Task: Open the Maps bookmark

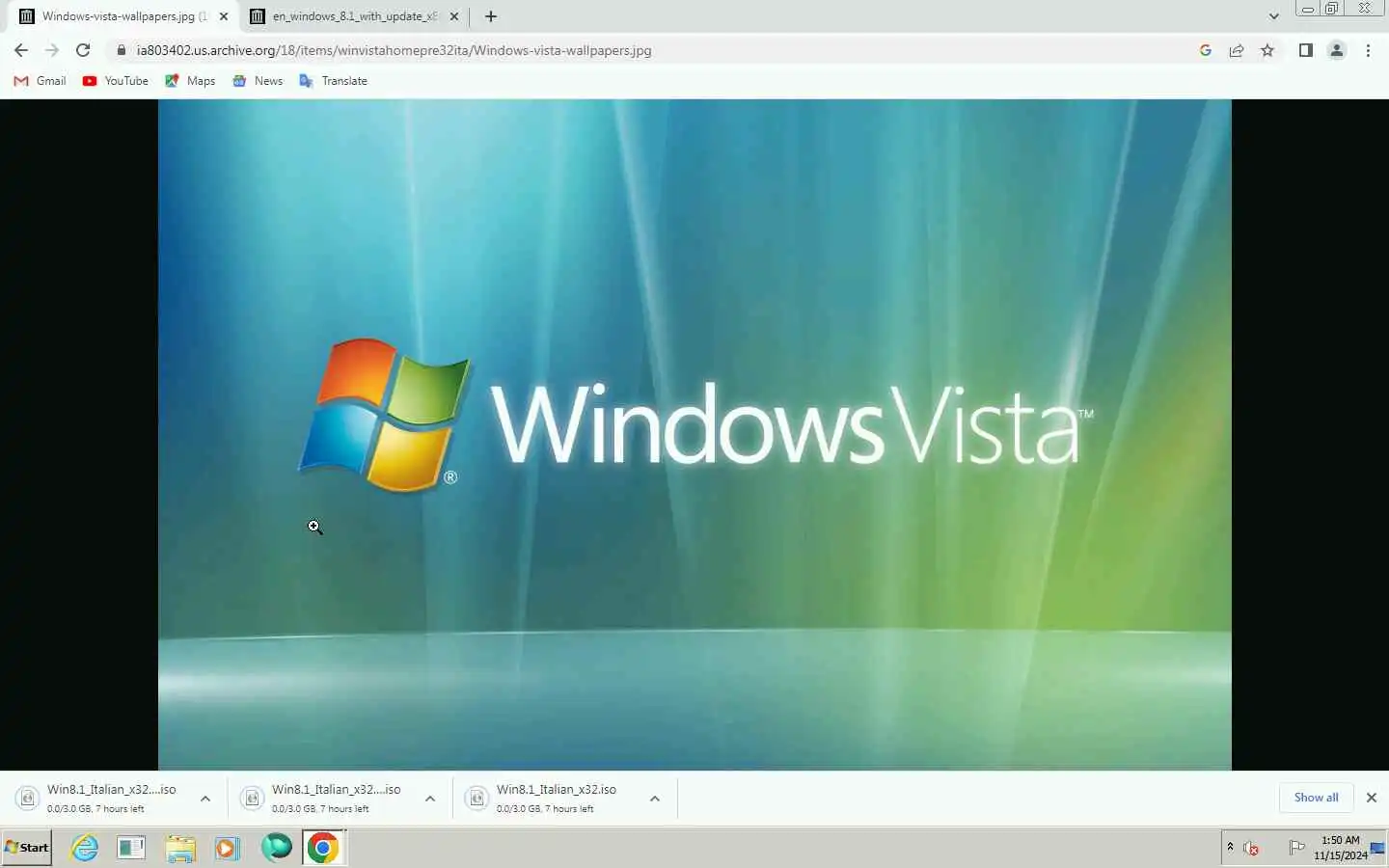Action: (190, 81)
